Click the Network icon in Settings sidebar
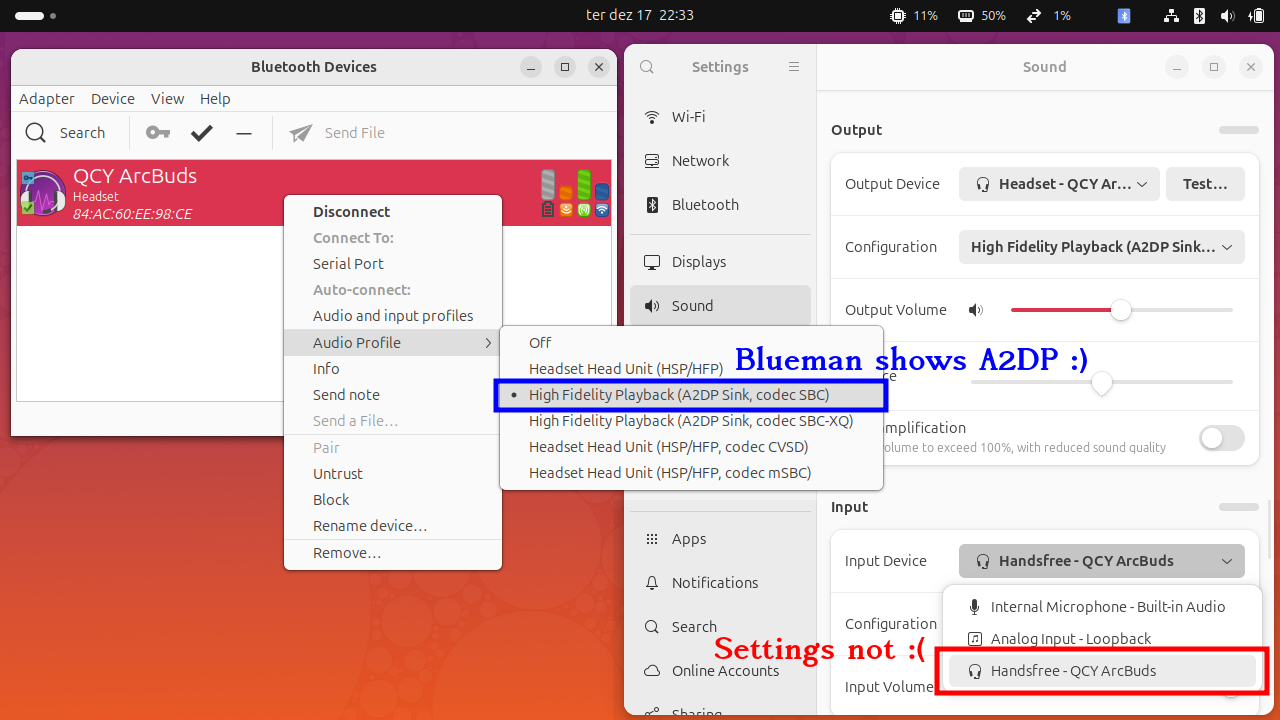The height and width of the screenshot is (720, 1280). (652, 161)
